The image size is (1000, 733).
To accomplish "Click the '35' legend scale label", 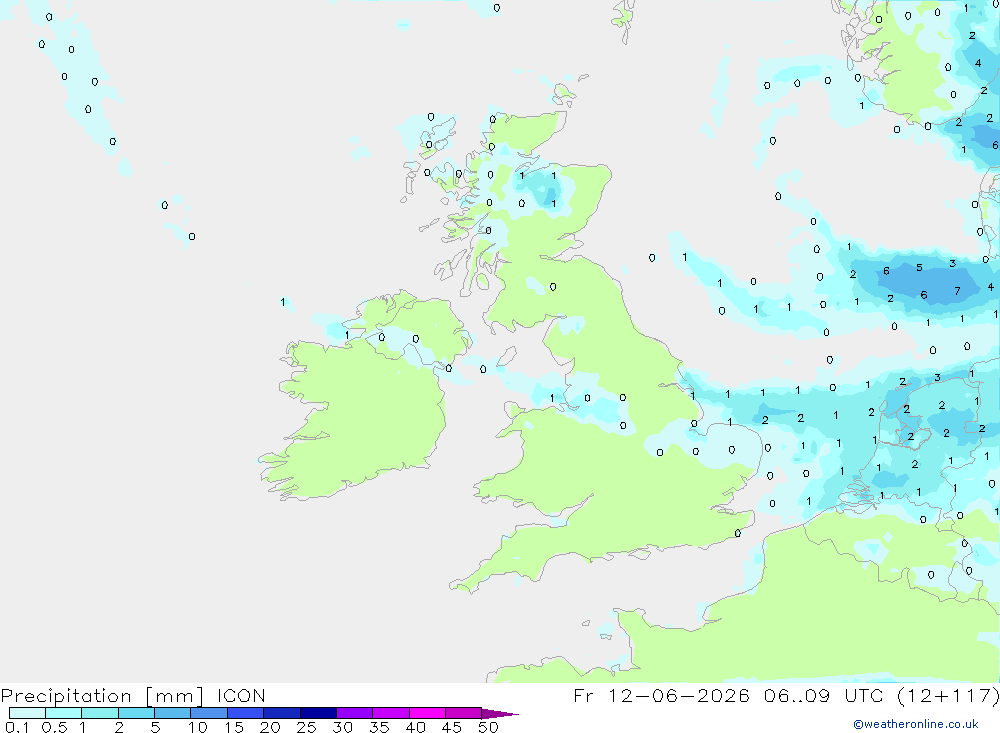I will pyautogui.click(x=379, y=727).
